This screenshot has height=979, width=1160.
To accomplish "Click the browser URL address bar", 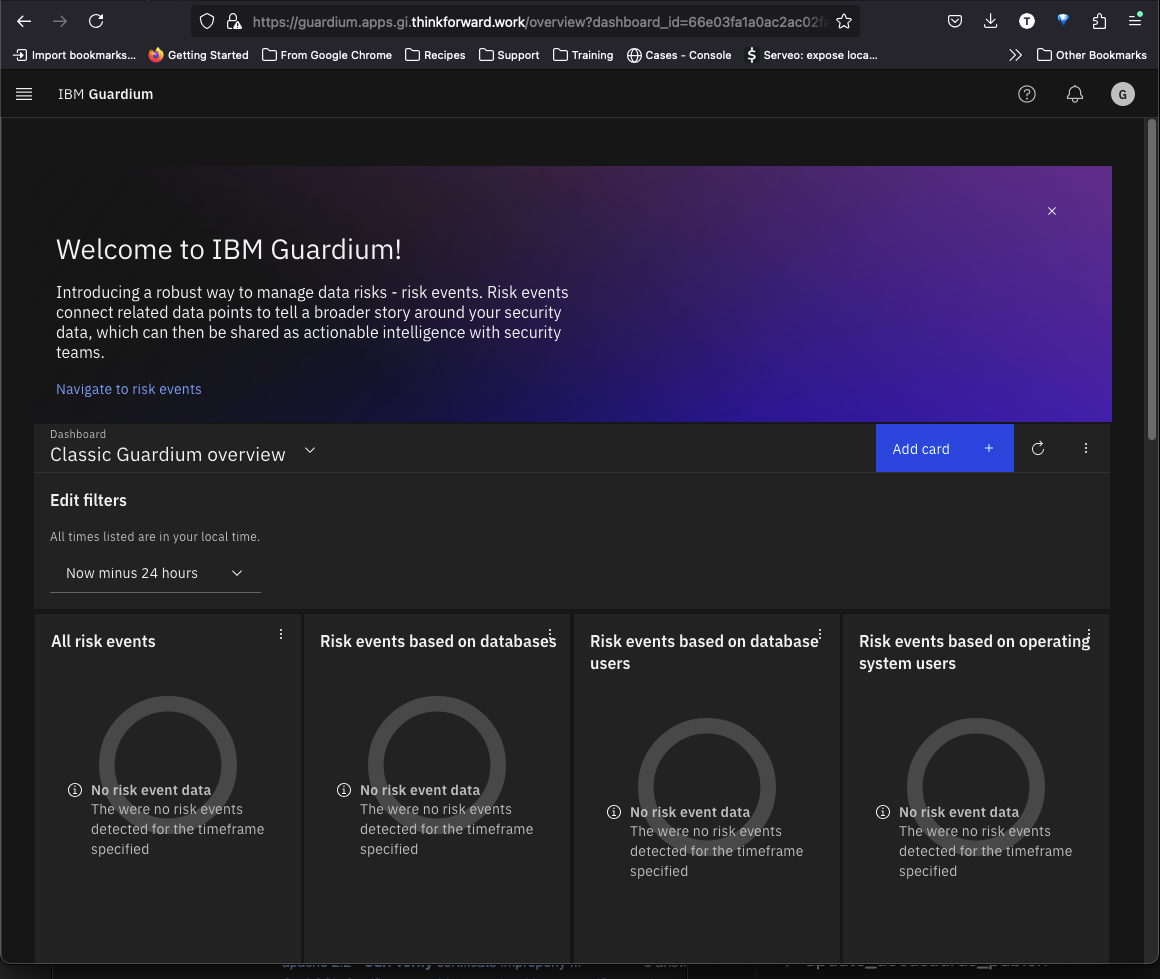I will 530,21.
